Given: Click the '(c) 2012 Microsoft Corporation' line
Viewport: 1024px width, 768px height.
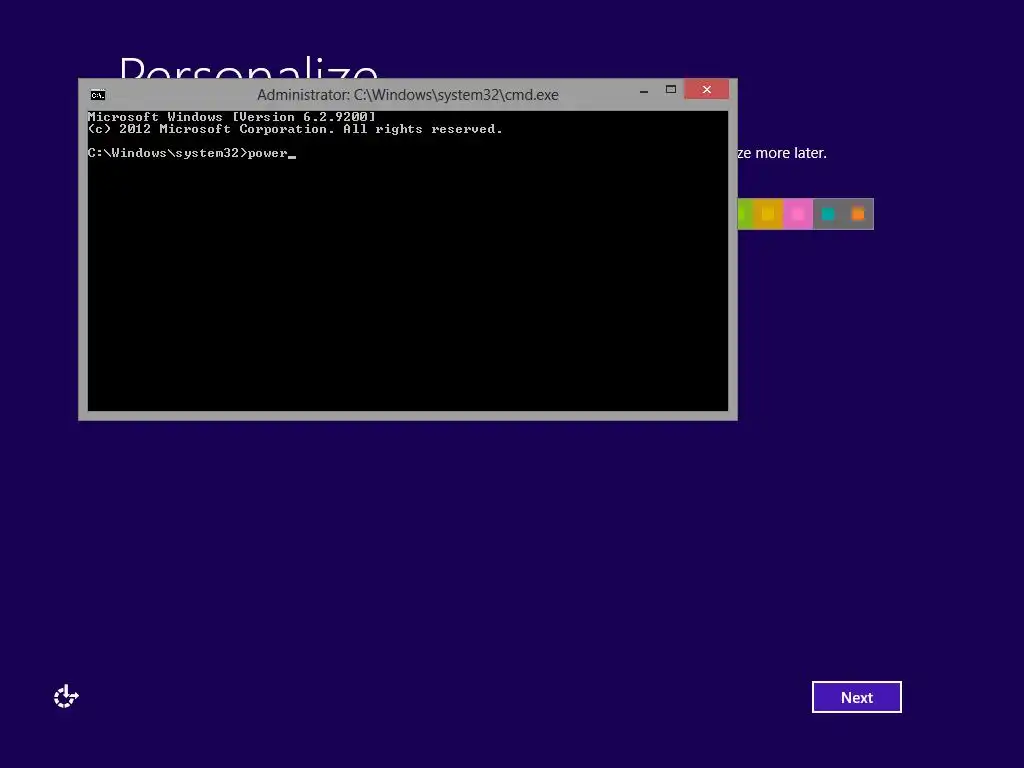Looking at the screenshot, I should pyautogui.click(x=295, y=129).
